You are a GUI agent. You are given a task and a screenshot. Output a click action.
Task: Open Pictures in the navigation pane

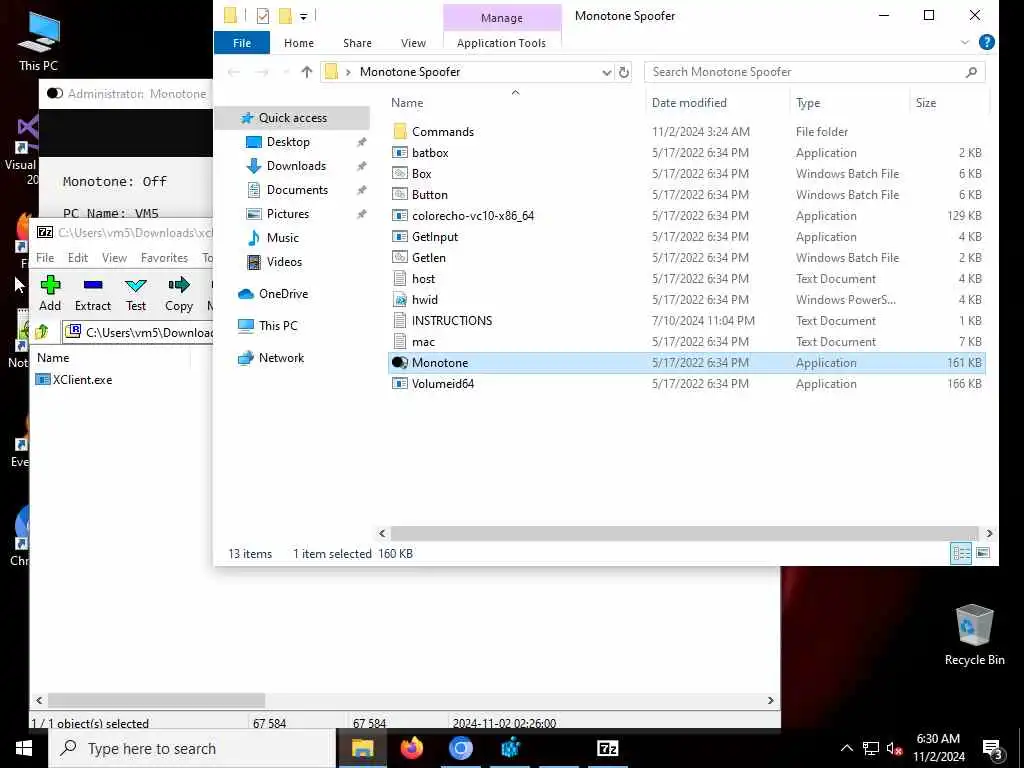pyautogui.click(x=287, y=214)
